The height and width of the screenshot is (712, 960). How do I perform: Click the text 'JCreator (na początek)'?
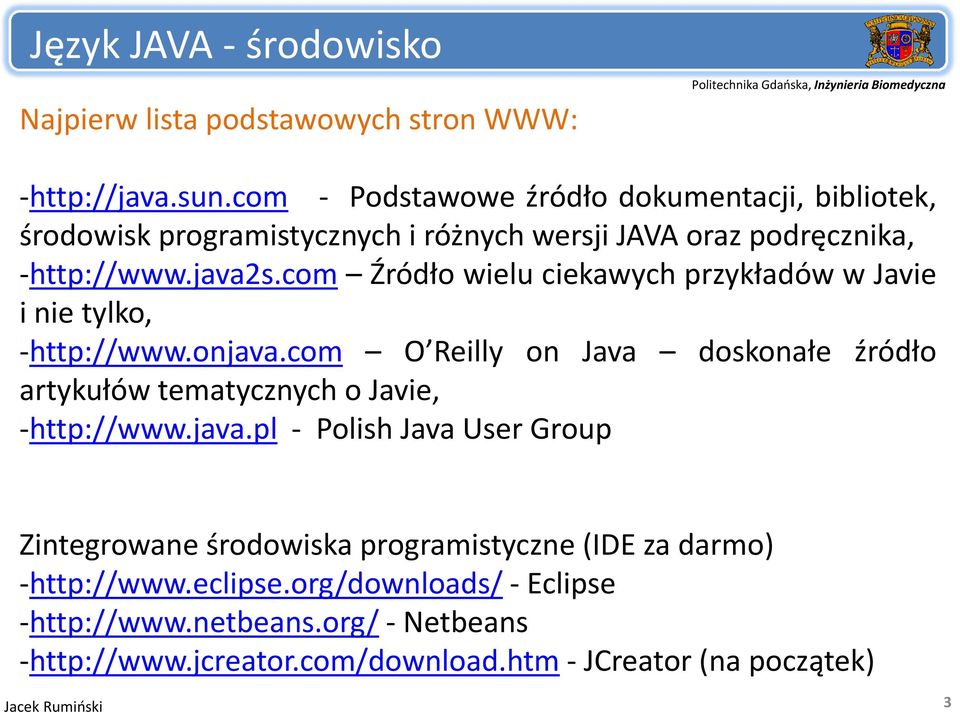728,661
